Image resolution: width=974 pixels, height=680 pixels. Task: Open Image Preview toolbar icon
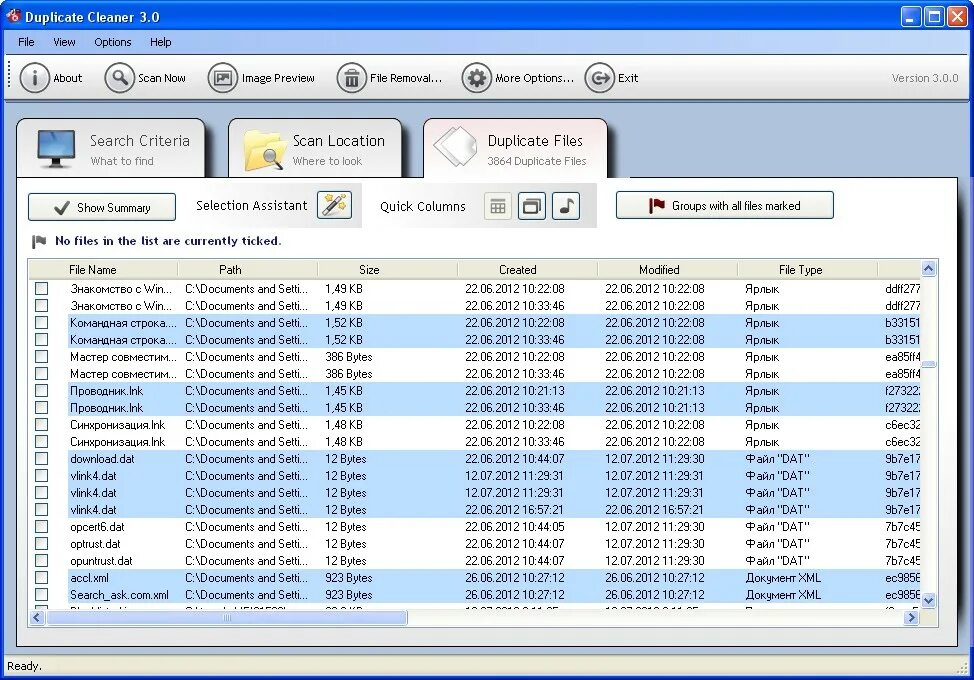pos(222,78)
